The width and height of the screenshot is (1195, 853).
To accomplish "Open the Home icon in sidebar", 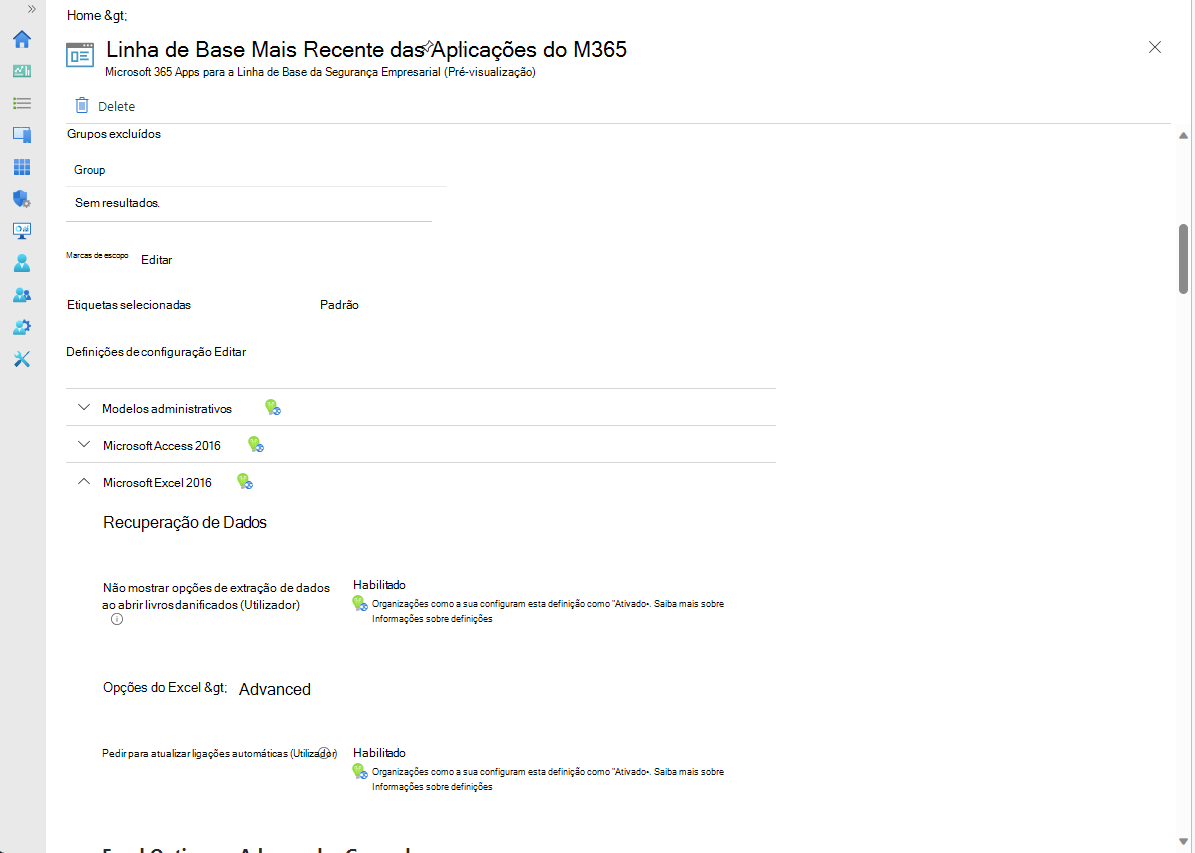I will click(x=22, y=39).
